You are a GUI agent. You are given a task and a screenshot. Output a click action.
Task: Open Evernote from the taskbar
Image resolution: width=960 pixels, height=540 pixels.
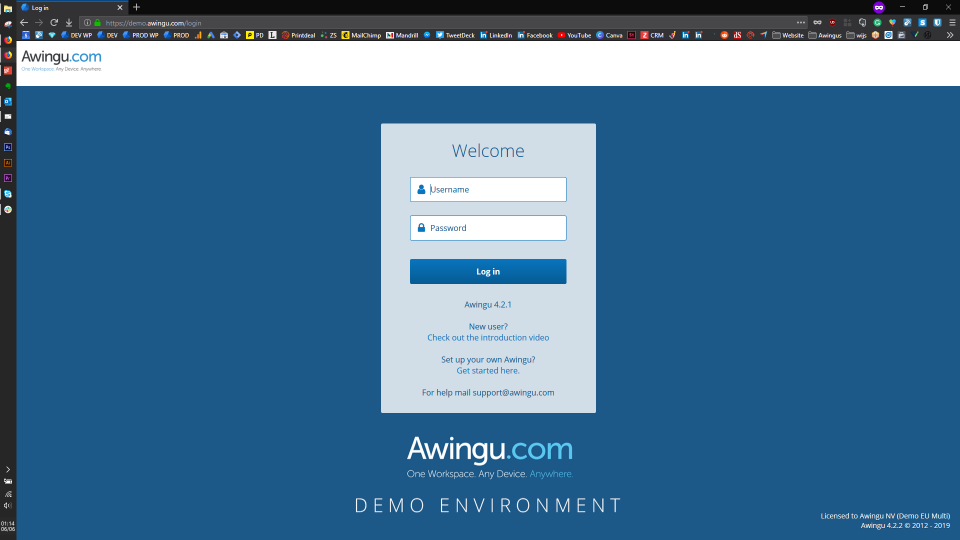tap(8, 86)
